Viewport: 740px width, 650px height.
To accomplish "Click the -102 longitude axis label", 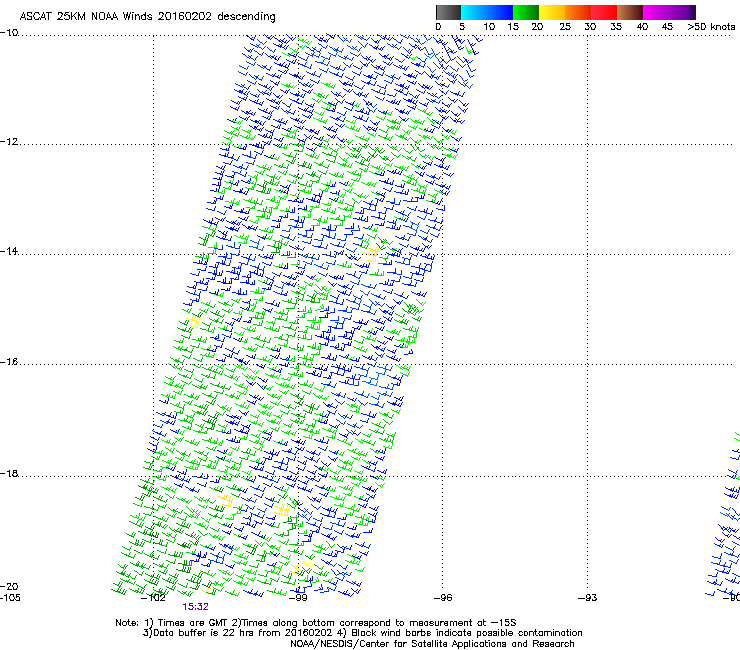I will click(153, 598).
